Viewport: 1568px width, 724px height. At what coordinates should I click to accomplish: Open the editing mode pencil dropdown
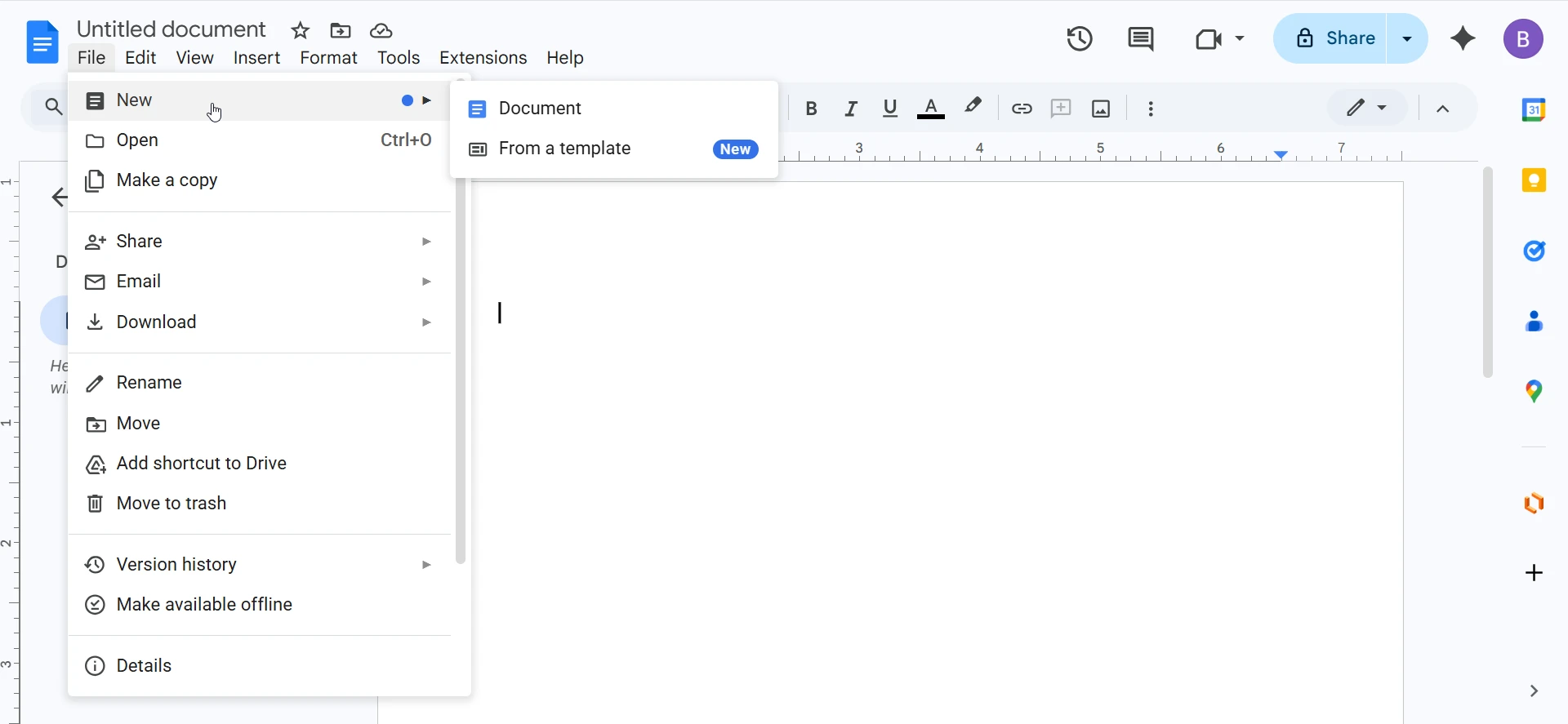[x=1366, y=108]
